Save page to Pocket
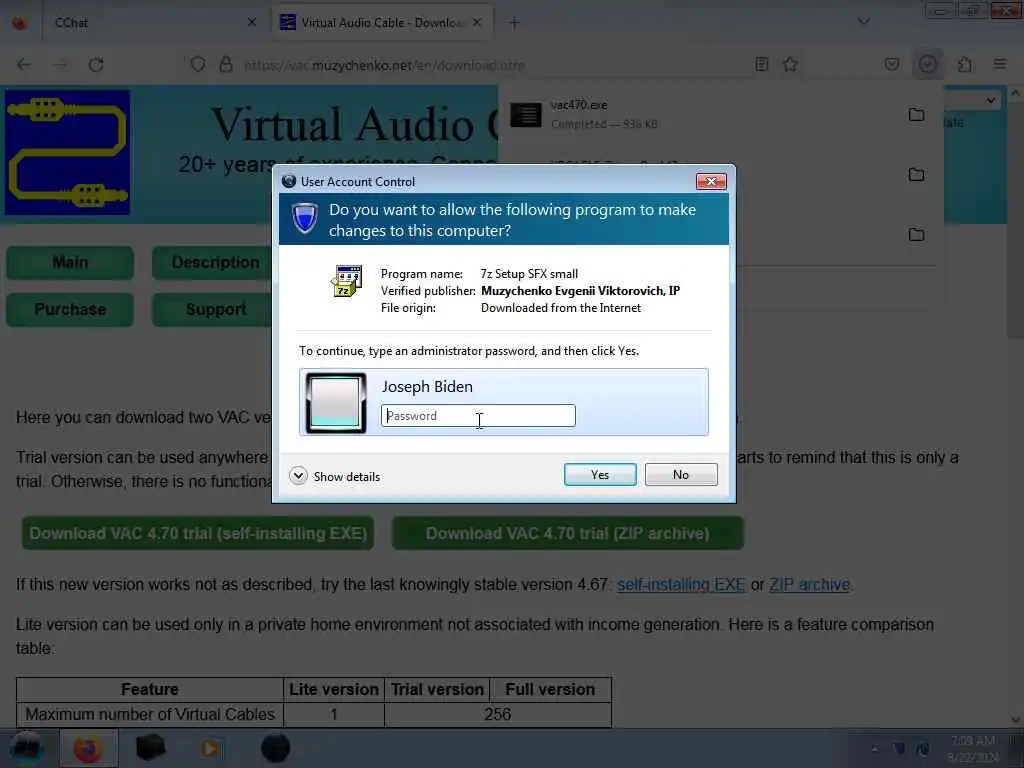 891,64
